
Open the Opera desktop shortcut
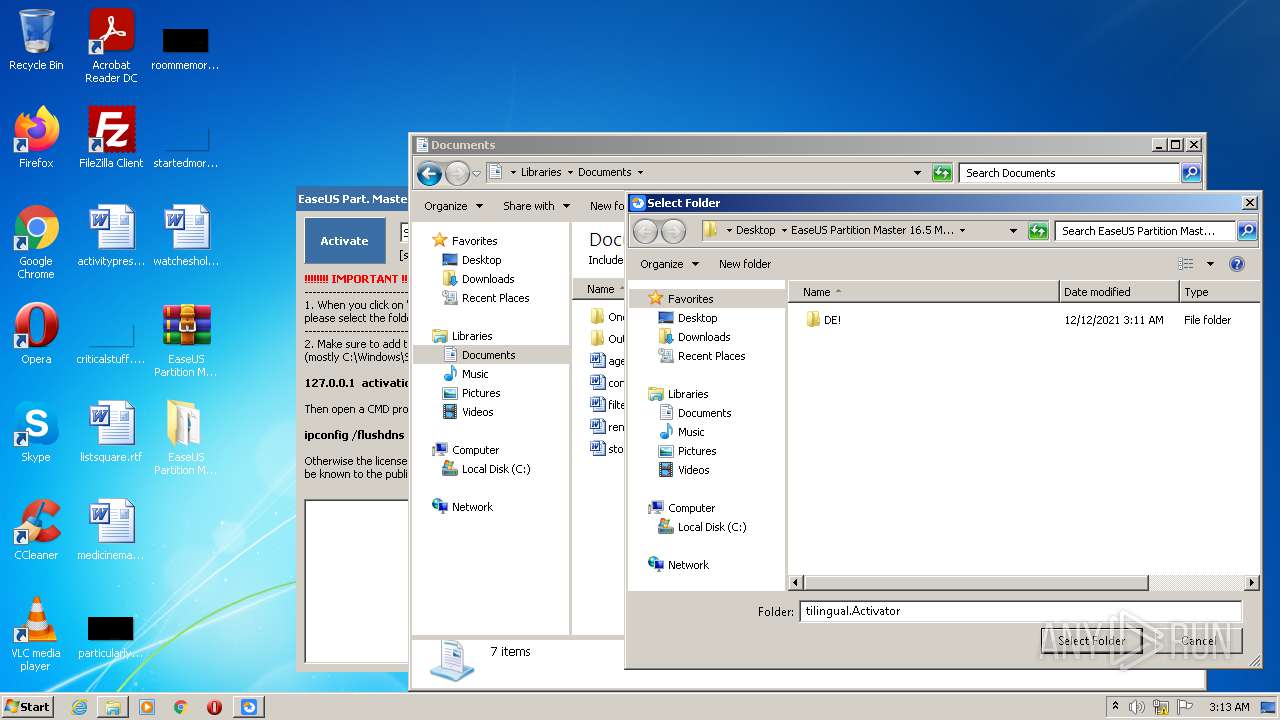36,334
